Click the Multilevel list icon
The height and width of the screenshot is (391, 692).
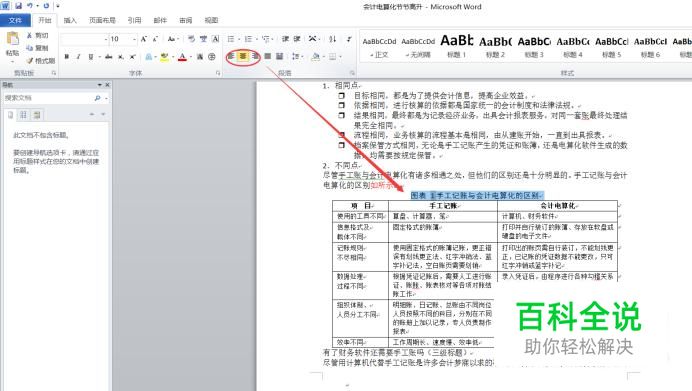(x=266, y=39)
